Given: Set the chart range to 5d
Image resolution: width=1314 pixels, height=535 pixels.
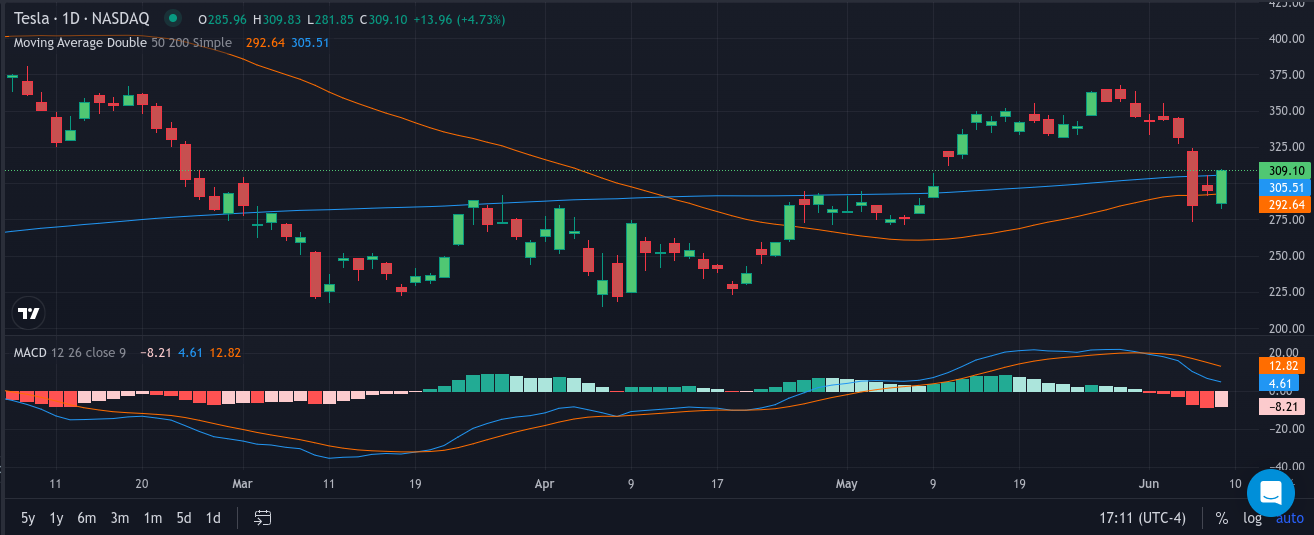Looking at the screenshot, I should 184,518.
